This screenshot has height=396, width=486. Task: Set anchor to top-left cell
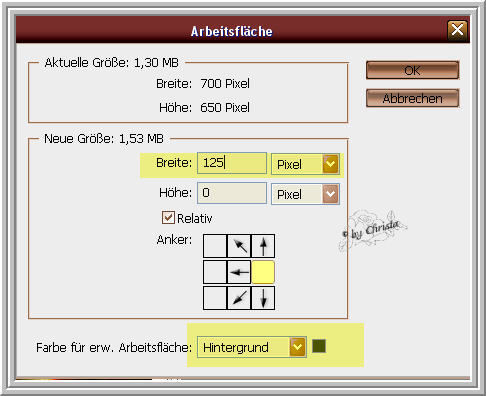click(215, 246)
